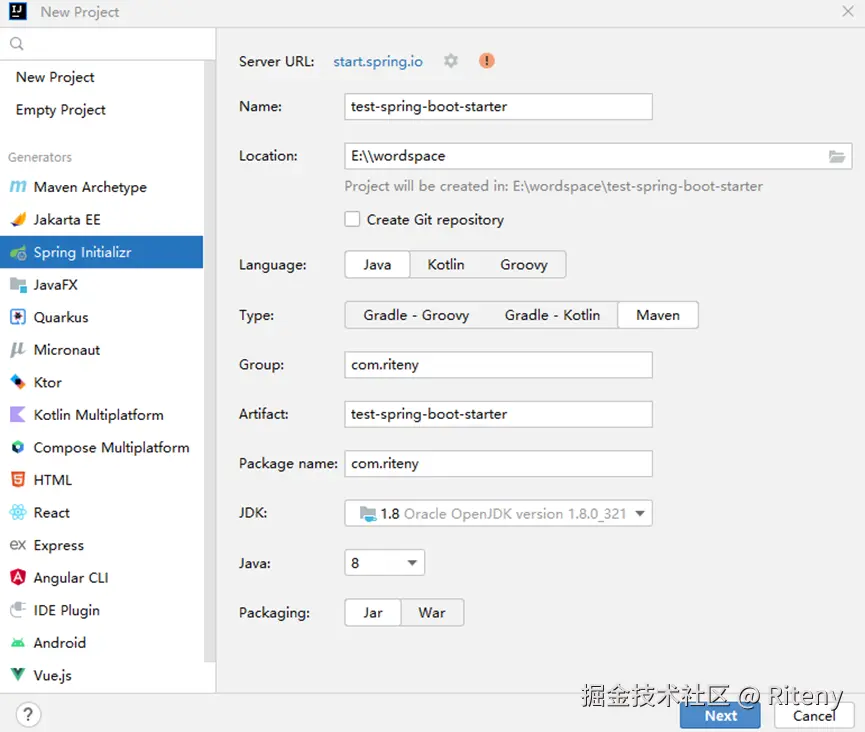
Task: Open help with the question mark button
Action: pos(28,715)
